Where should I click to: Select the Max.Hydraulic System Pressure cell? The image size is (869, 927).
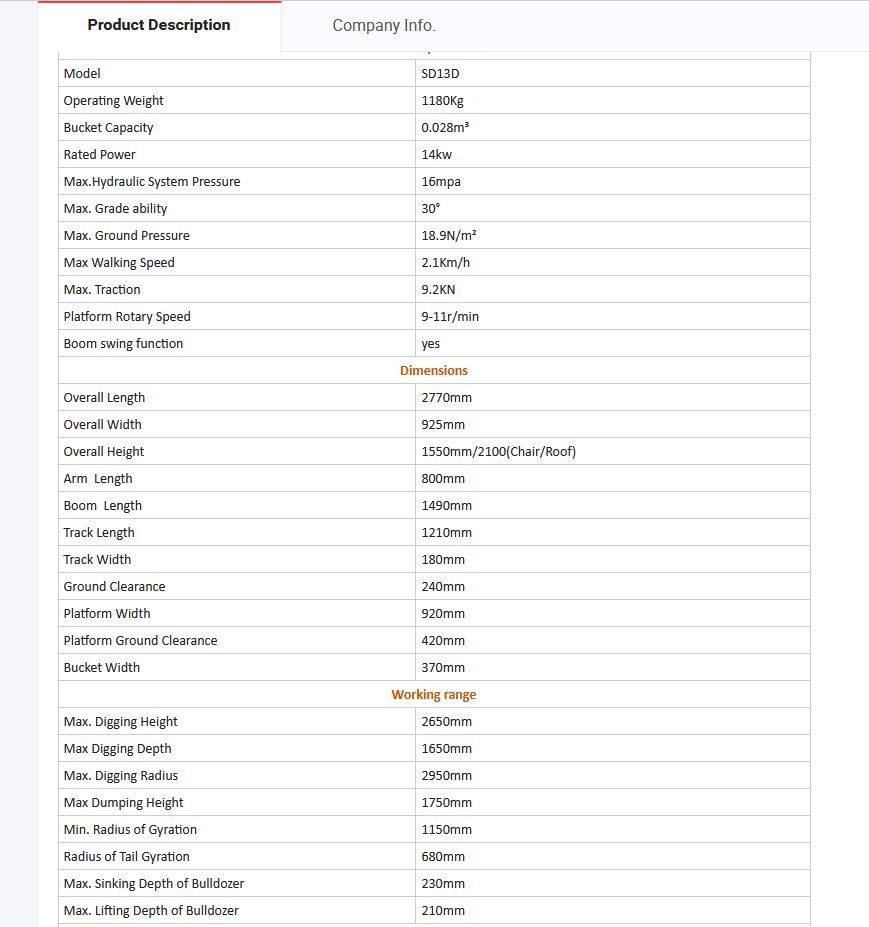pos(151,181)
